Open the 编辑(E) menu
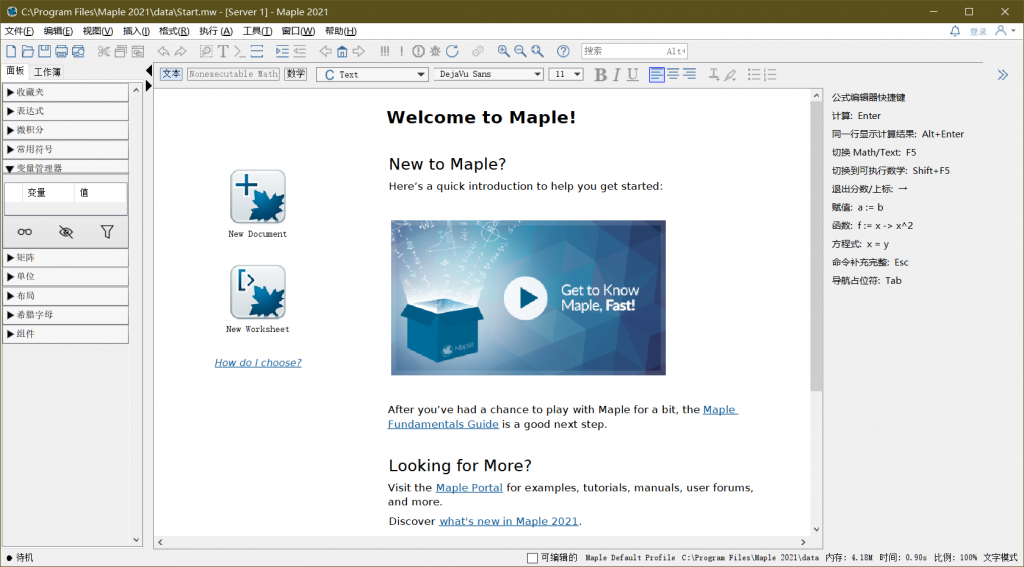The width and height of the screenshot is (1024, 567). [x=58, y=31]
